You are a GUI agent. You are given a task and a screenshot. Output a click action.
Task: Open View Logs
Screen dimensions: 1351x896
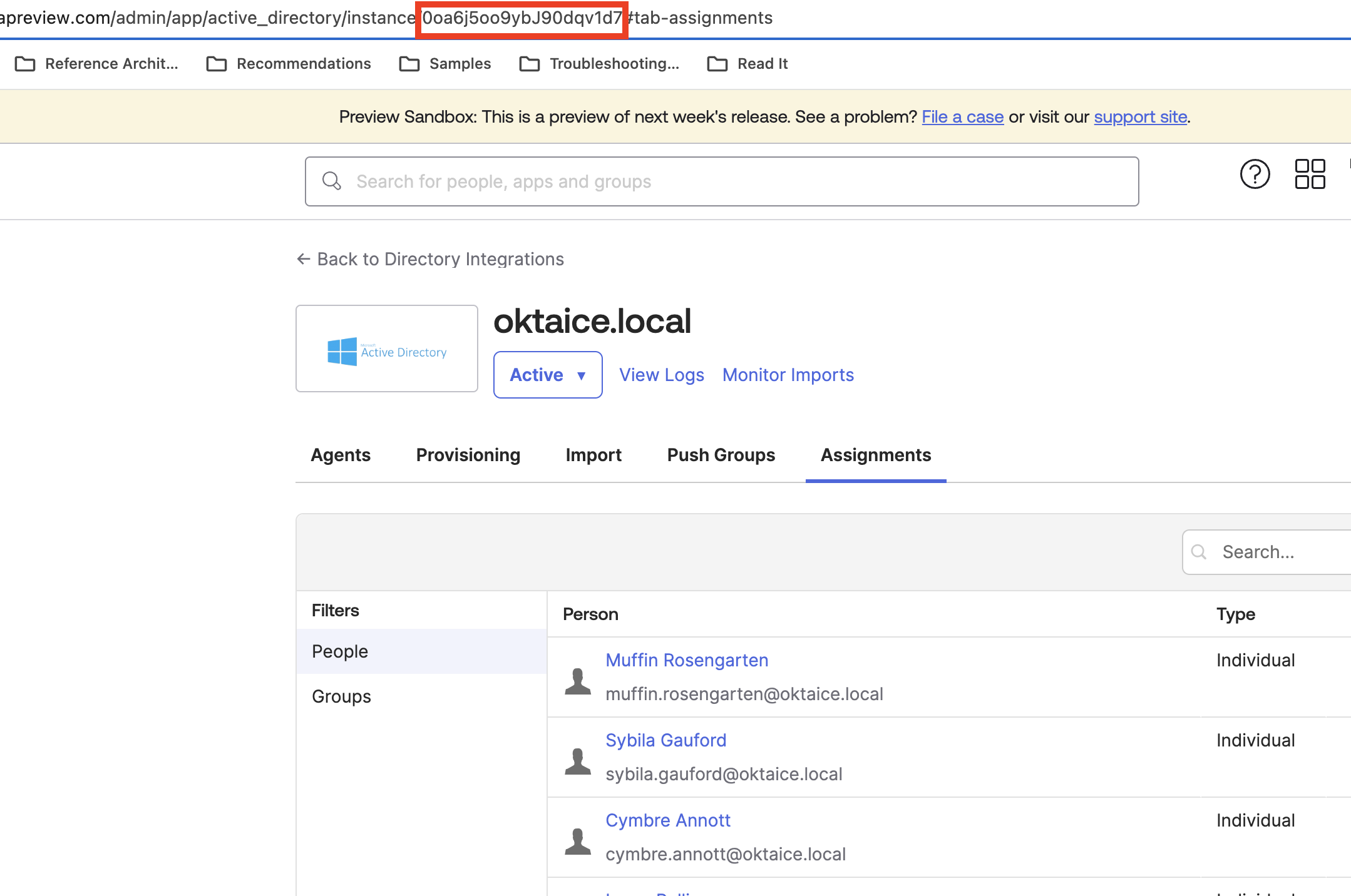[661, 374]
